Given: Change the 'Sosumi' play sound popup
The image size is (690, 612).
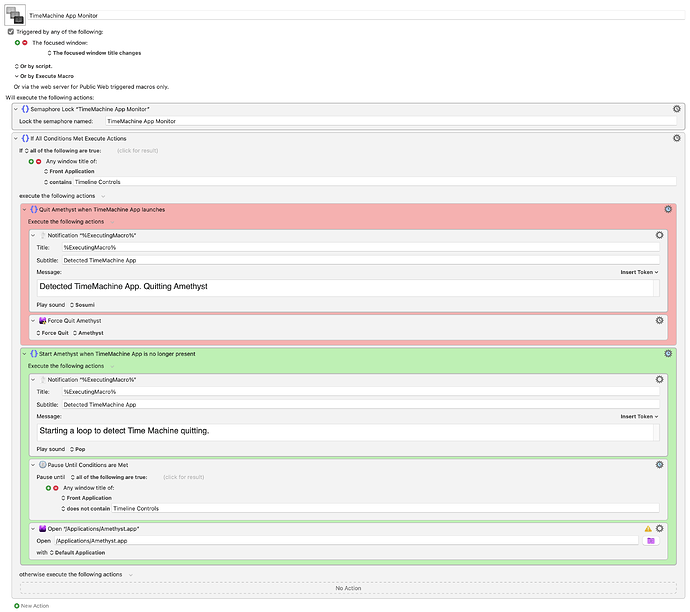Looking at the screenshot, I should 82,305.
